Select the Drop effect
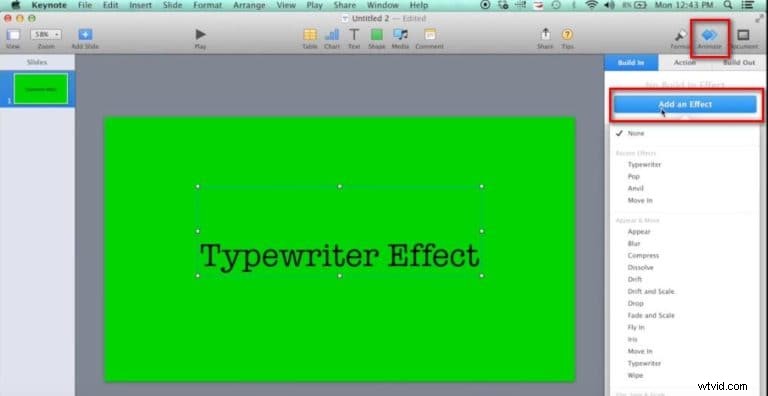This screenshot has width=768, height=396. (x=635, y=303)
